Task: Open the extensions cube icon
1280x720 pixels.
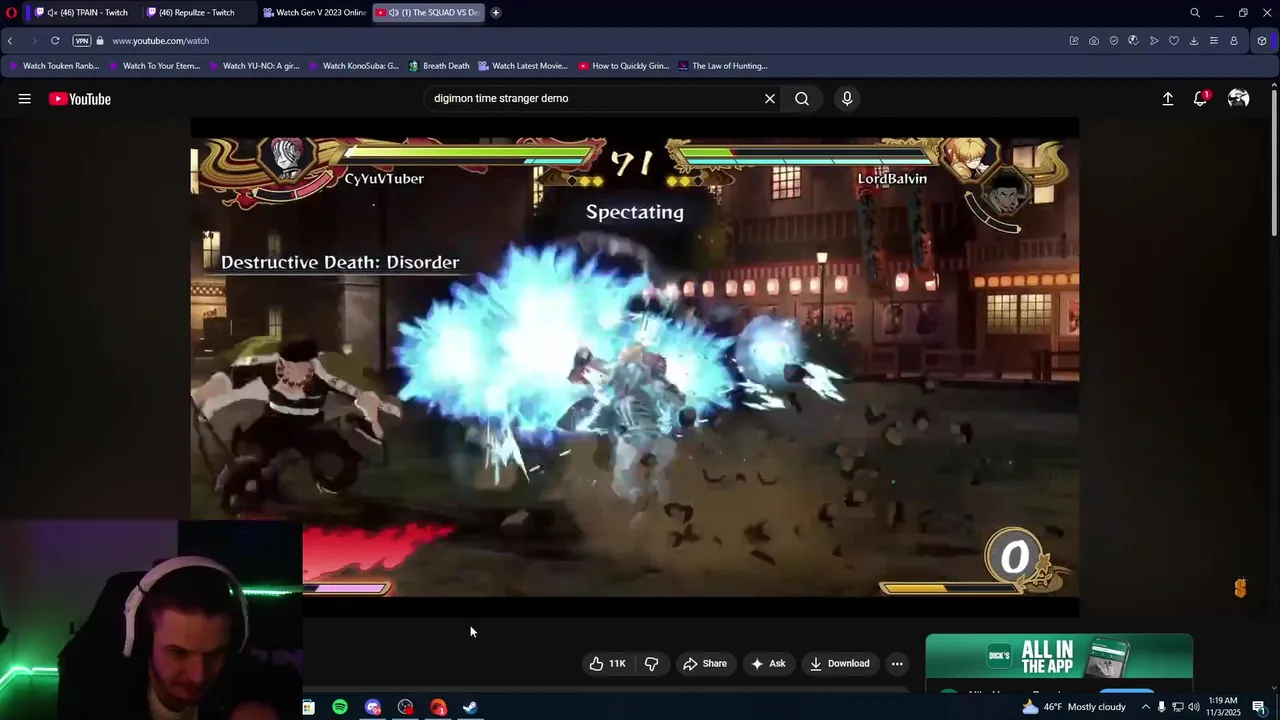Action: (x=1262, y=41)
